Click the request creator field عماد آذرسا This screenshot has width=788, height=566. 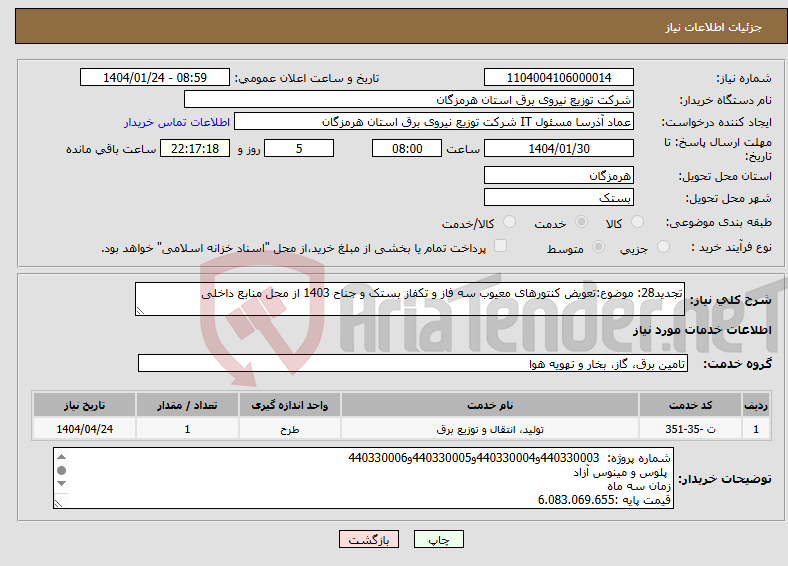pos(434,122)
